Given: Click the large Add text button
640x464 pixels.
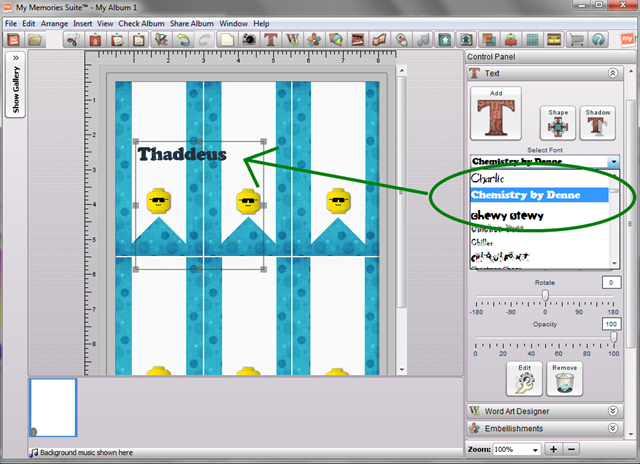Looking at the screenshot, I should (x=496, y=113).
